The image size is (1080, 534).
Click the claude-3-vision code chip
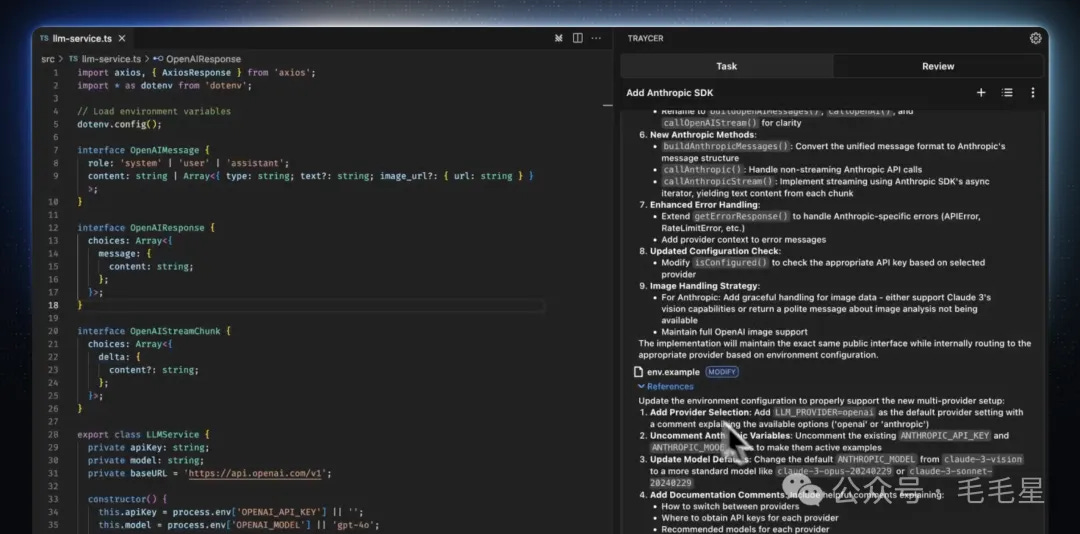click(983, 459)
